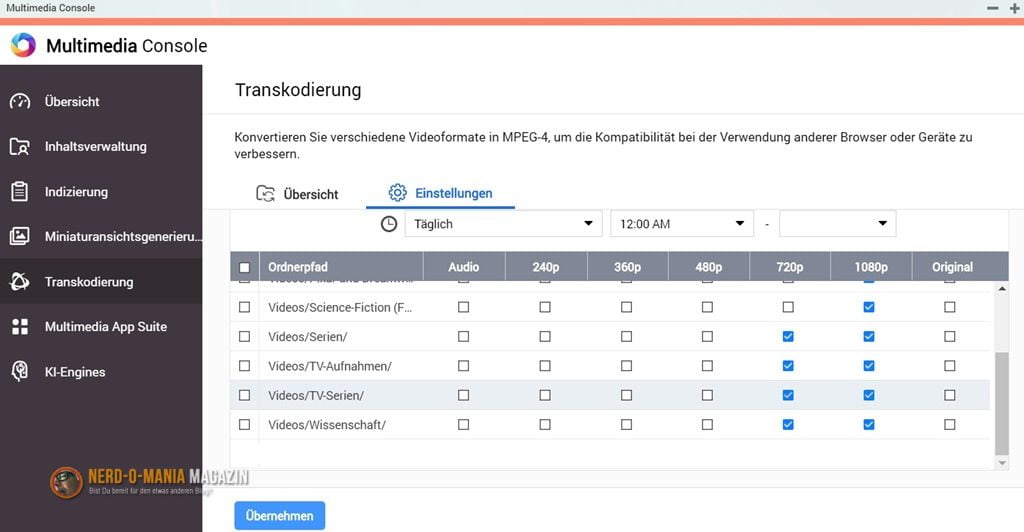Switch to the Übersicht tab under Transkodierung

pos(297,194)
